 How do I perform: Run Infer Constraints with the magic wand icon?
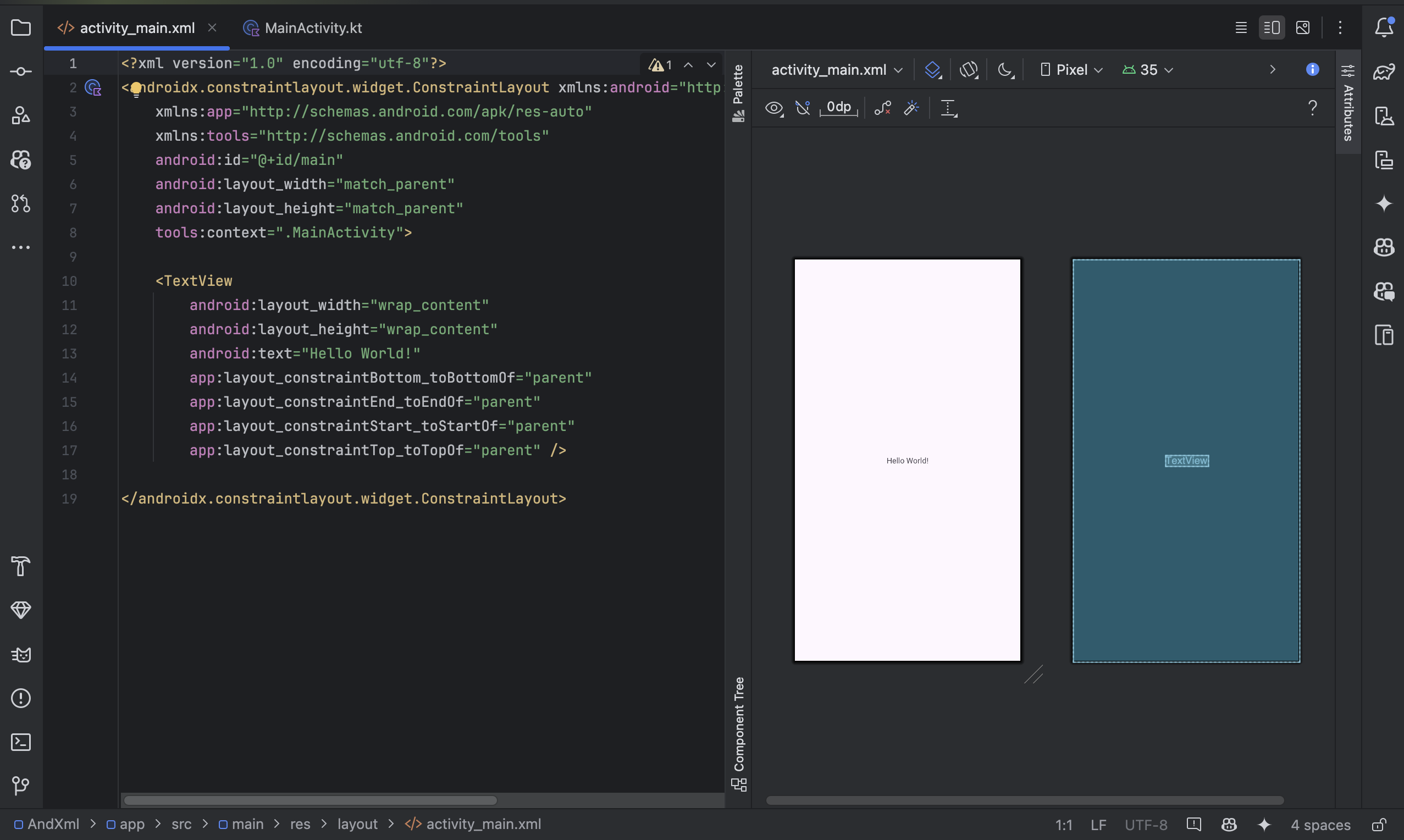pyautogui.click(x=911, y=108)
